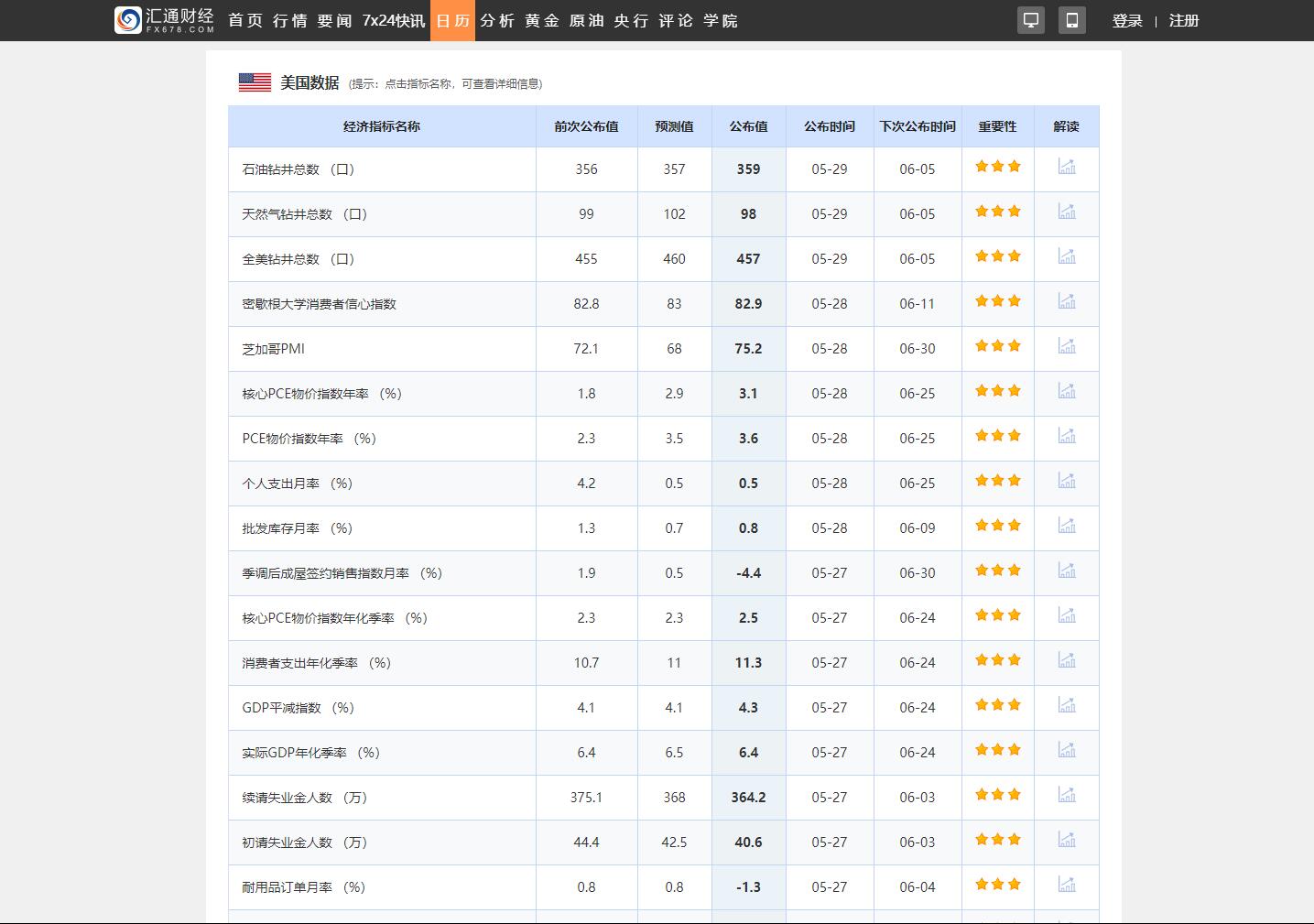The height and width of the screenshot is (924, 1314).
Task: Open chart icon for GDP平减指数
Action: coord(1066,705)
